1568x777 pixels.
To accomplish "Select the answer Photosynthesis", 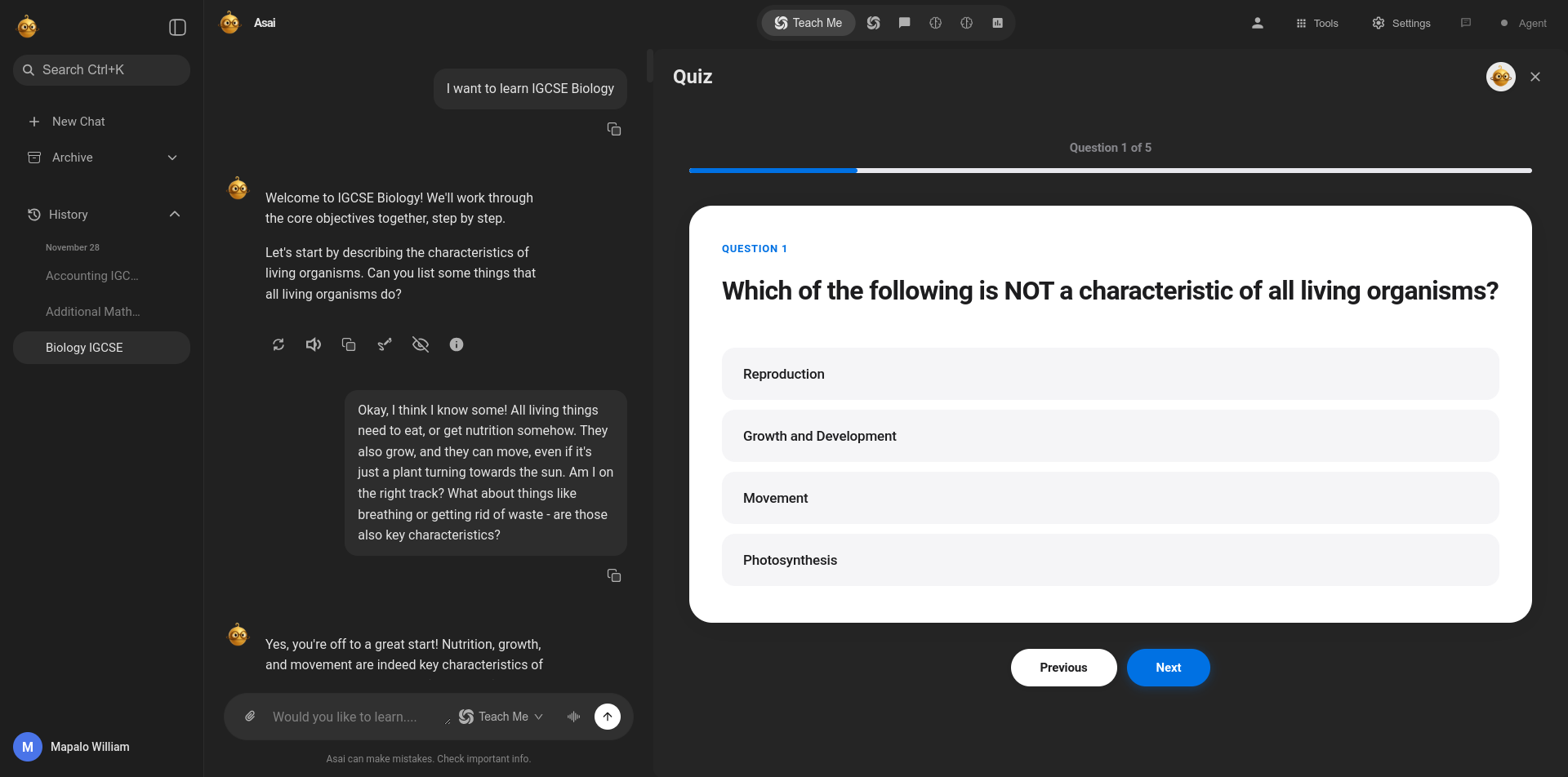I will 1110,560.
